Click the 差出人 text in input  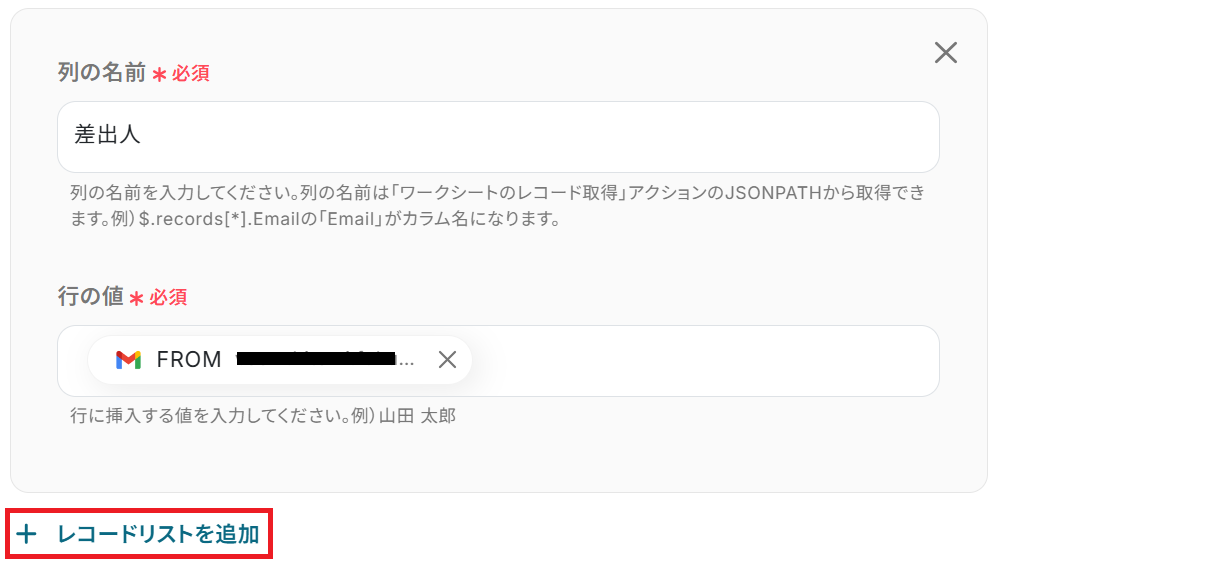(x=108, y=136)
